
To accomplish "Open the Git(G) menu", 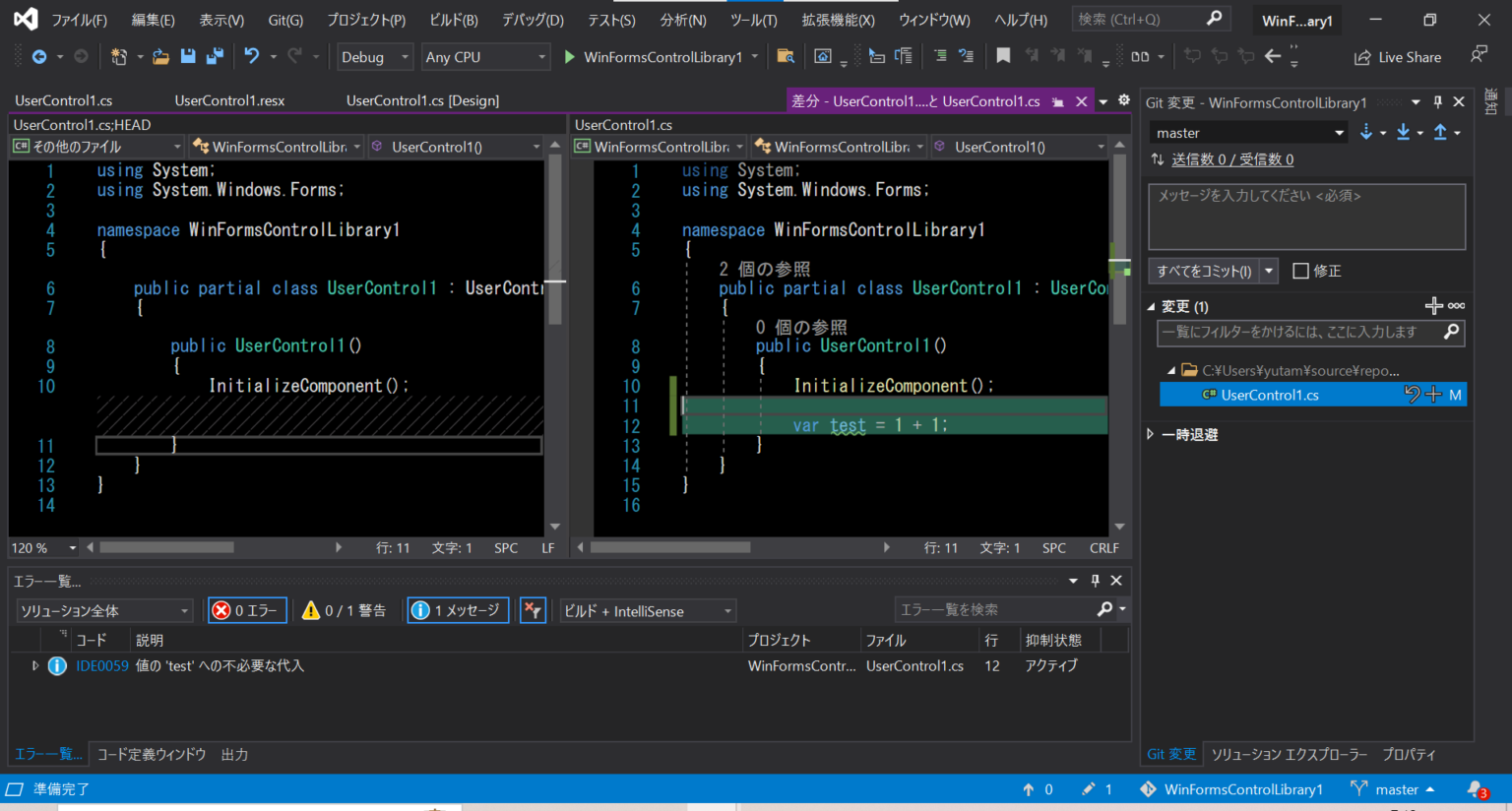I will pyautogui.click(x=285, y=19).
